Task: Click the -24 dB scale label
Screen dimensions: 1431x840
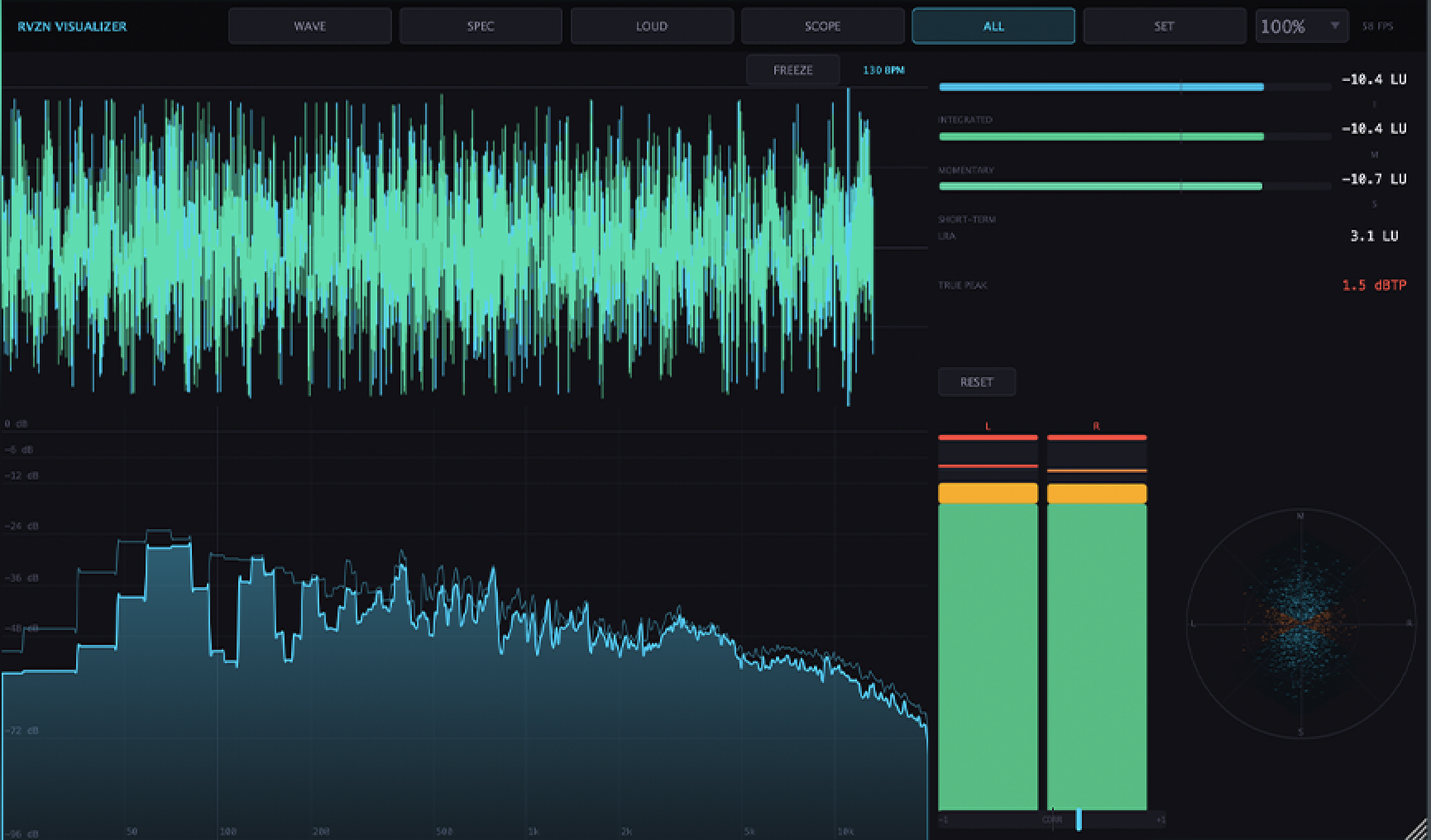Action: tap(22, 526)
